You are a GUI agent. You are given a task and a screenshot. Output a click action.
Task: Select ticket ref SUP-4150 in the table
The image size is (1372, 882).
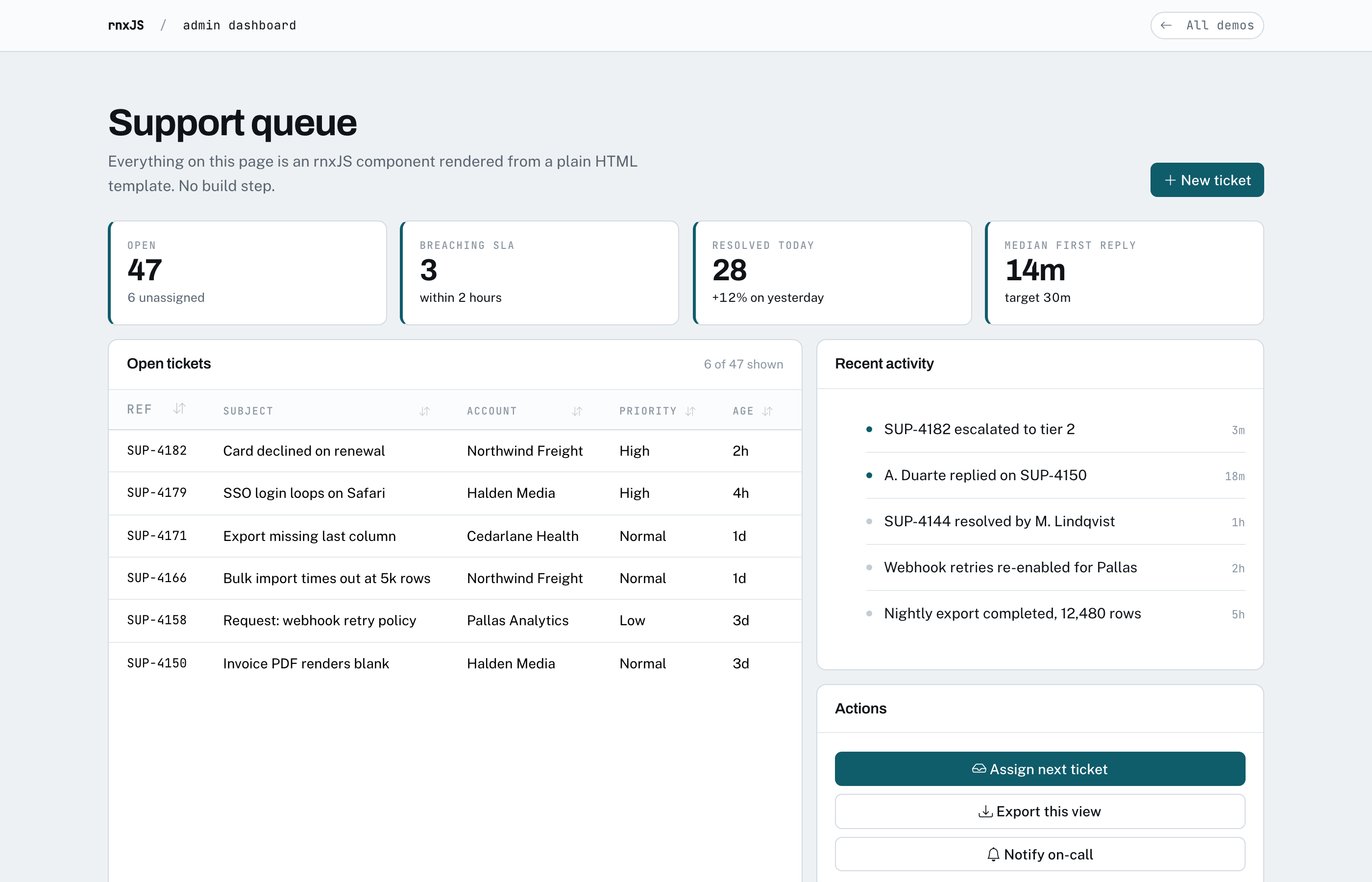[157, 663]
